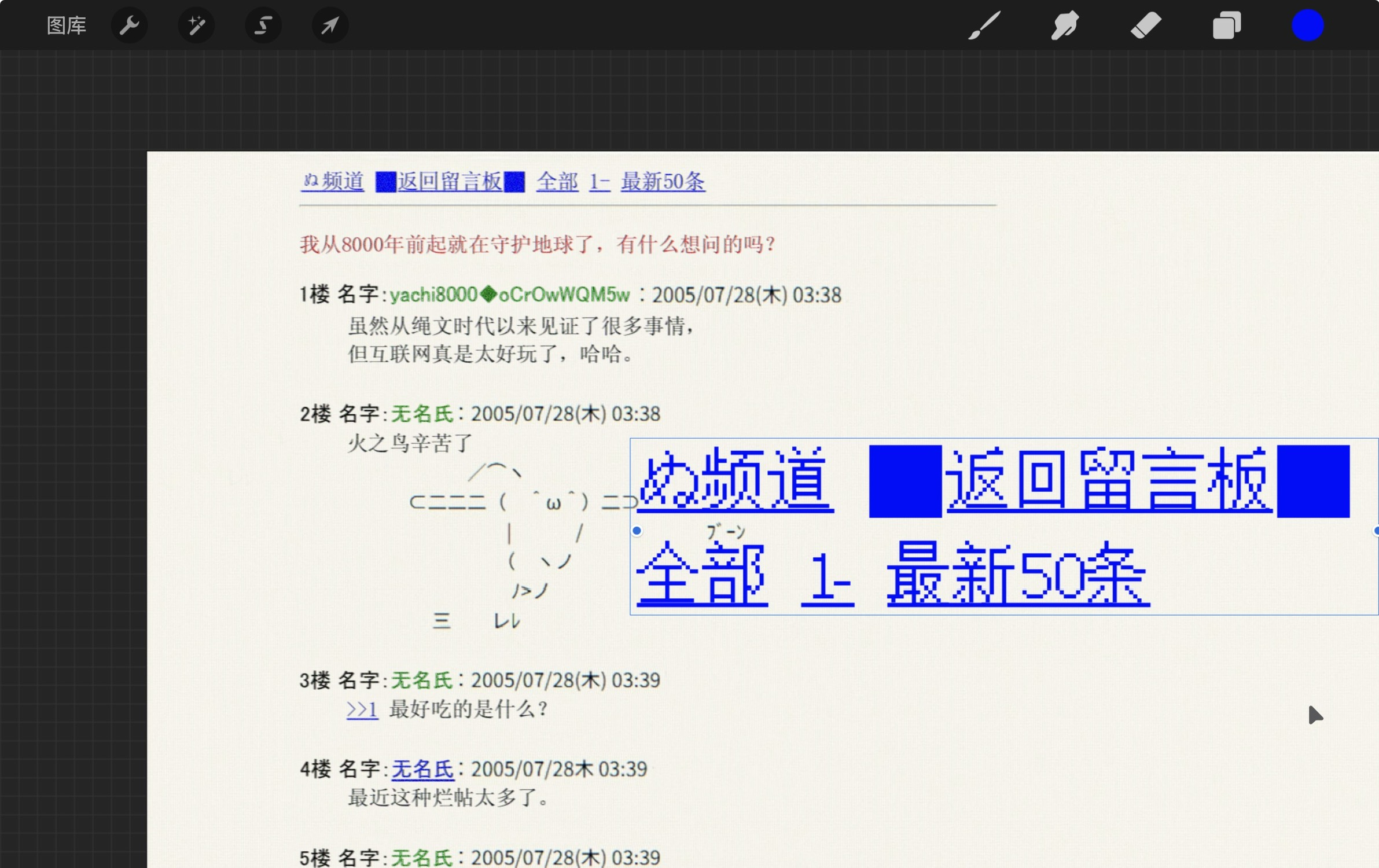Screen dimensions: 1379x868
Task: Activate the arrow Transform tool
Action: pyautogui.click(x=330, y=25)
